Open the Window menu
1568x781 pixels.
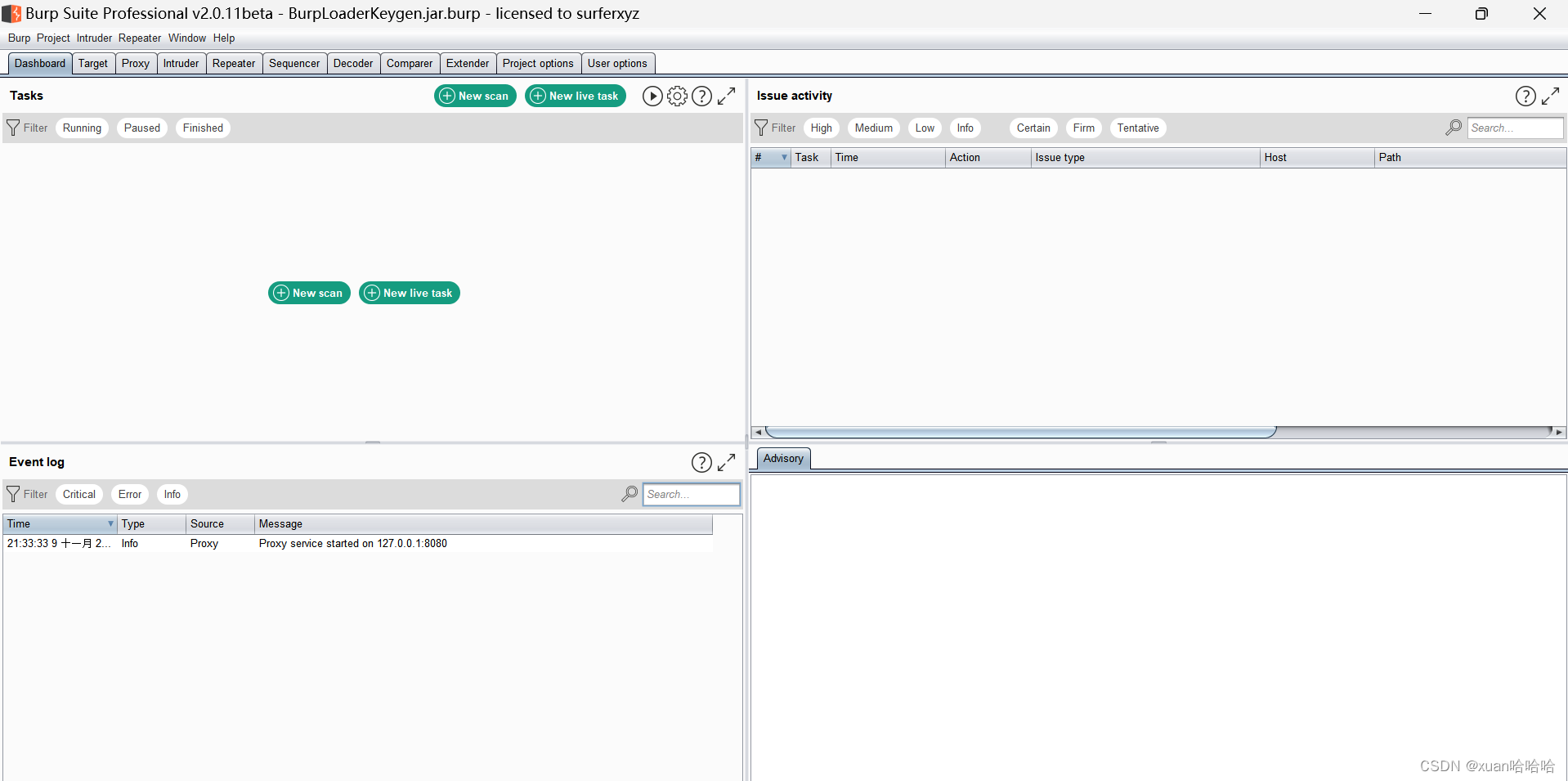pyautogui.click(x=187, y=38)
